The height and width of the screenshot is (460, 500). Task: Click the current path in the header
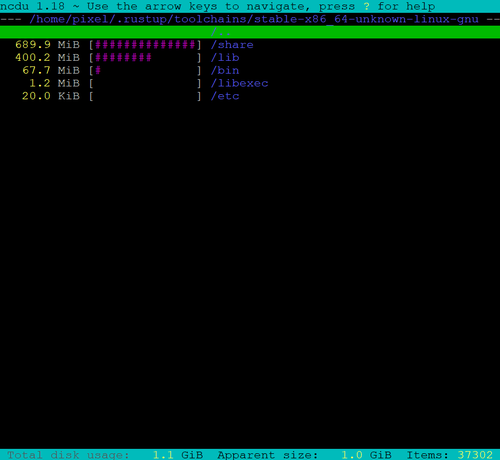pyautogui.click(x=254, y=19)
